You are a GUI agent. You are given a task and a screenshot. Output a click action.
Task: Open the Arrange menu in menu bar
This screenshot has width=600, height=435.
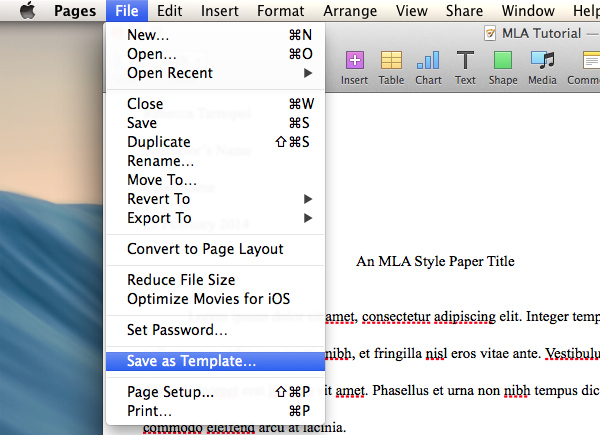click(x=349, y=11)
